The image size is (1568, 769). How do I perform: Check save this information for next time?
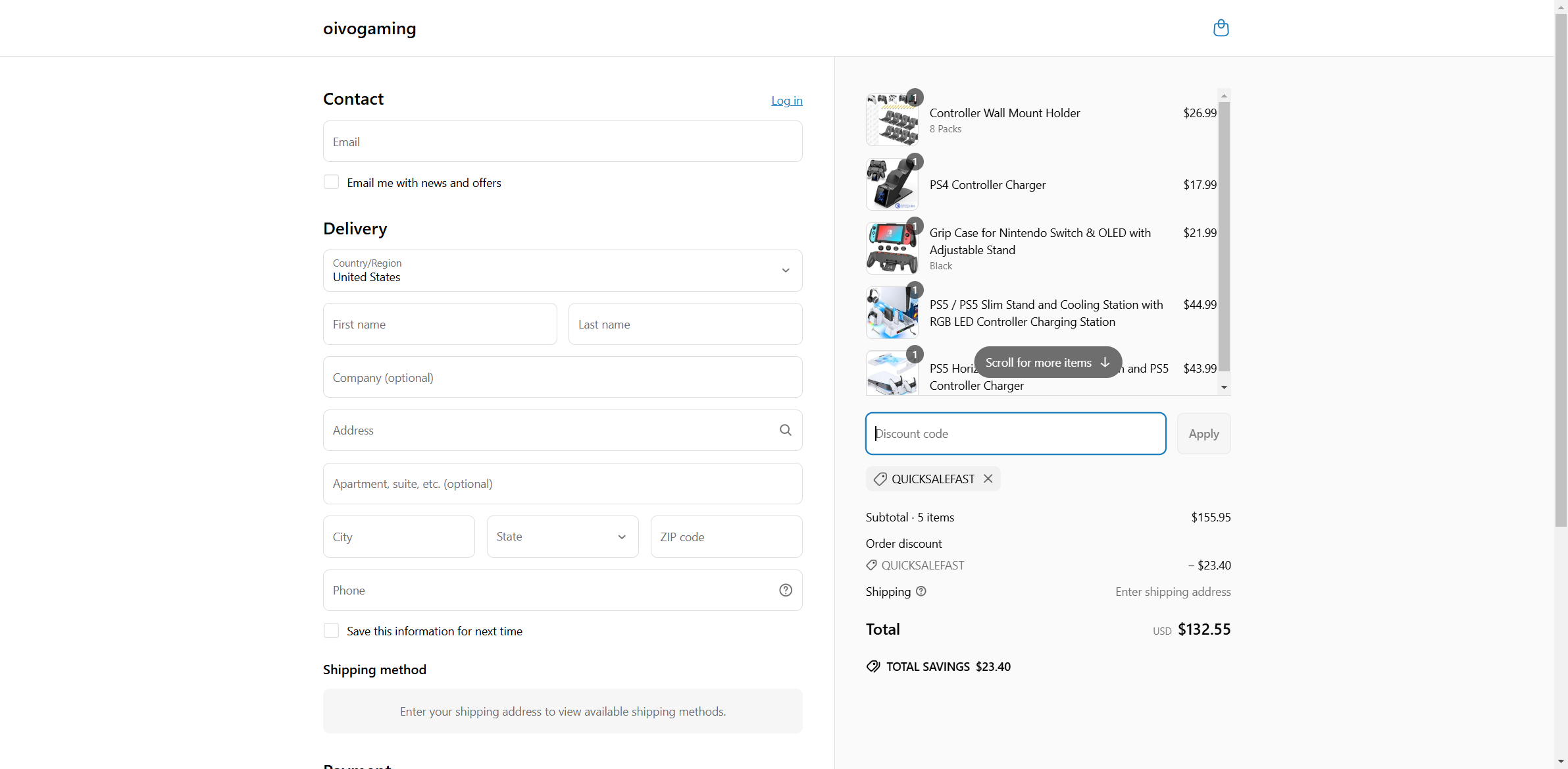point(331,630)
